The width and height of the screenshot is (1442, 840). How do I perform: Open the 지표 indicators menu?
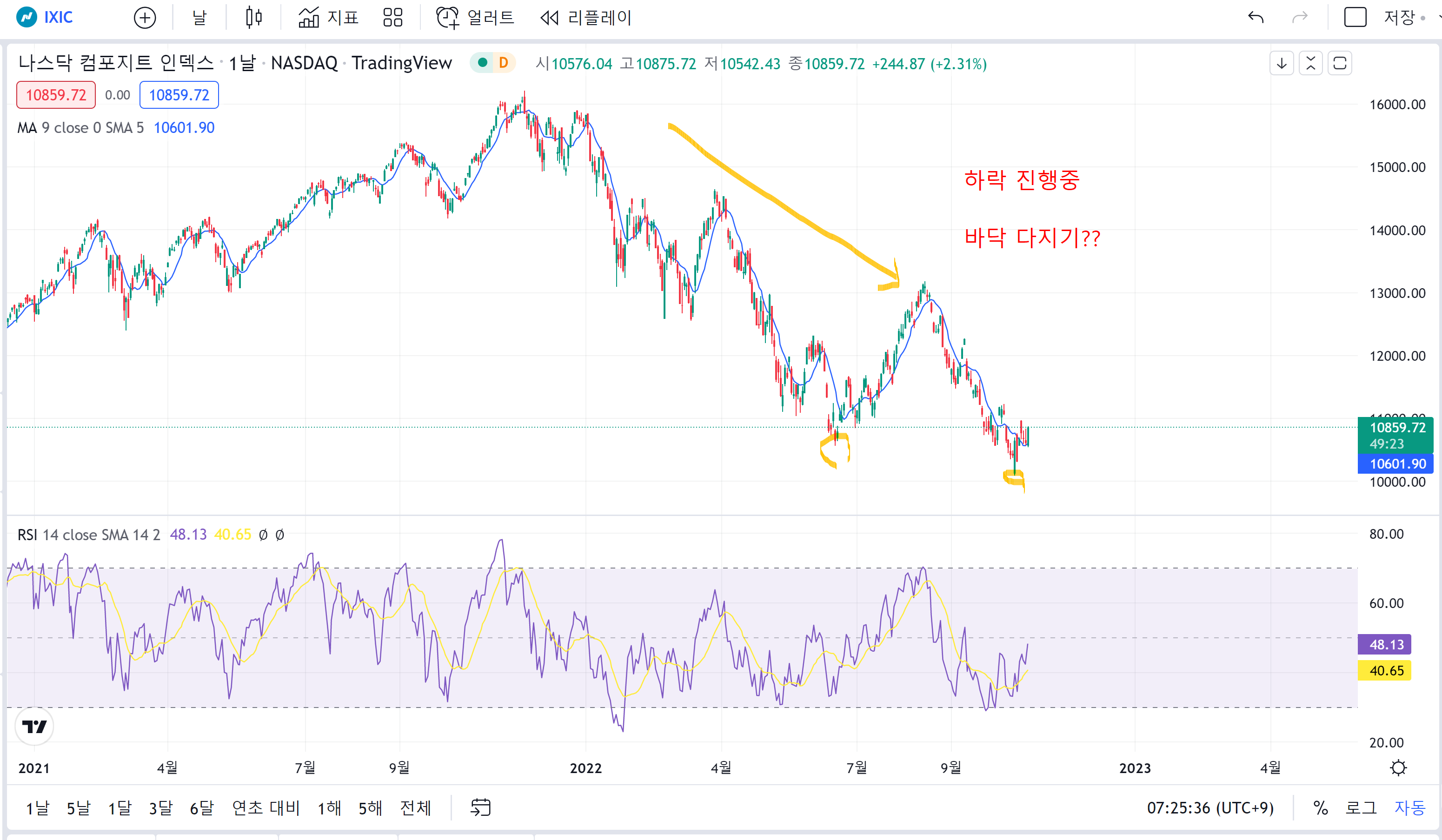tap(328, 18)
